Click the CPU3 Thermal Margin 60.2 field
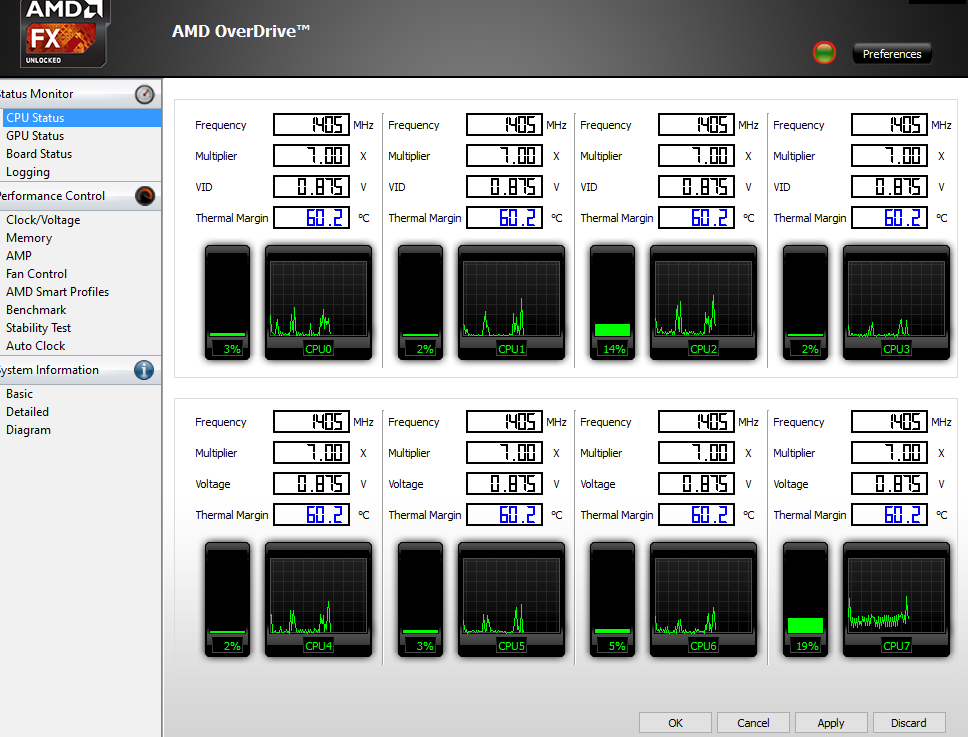The height and width of the screenshot is (737, 968). point(890,217)
